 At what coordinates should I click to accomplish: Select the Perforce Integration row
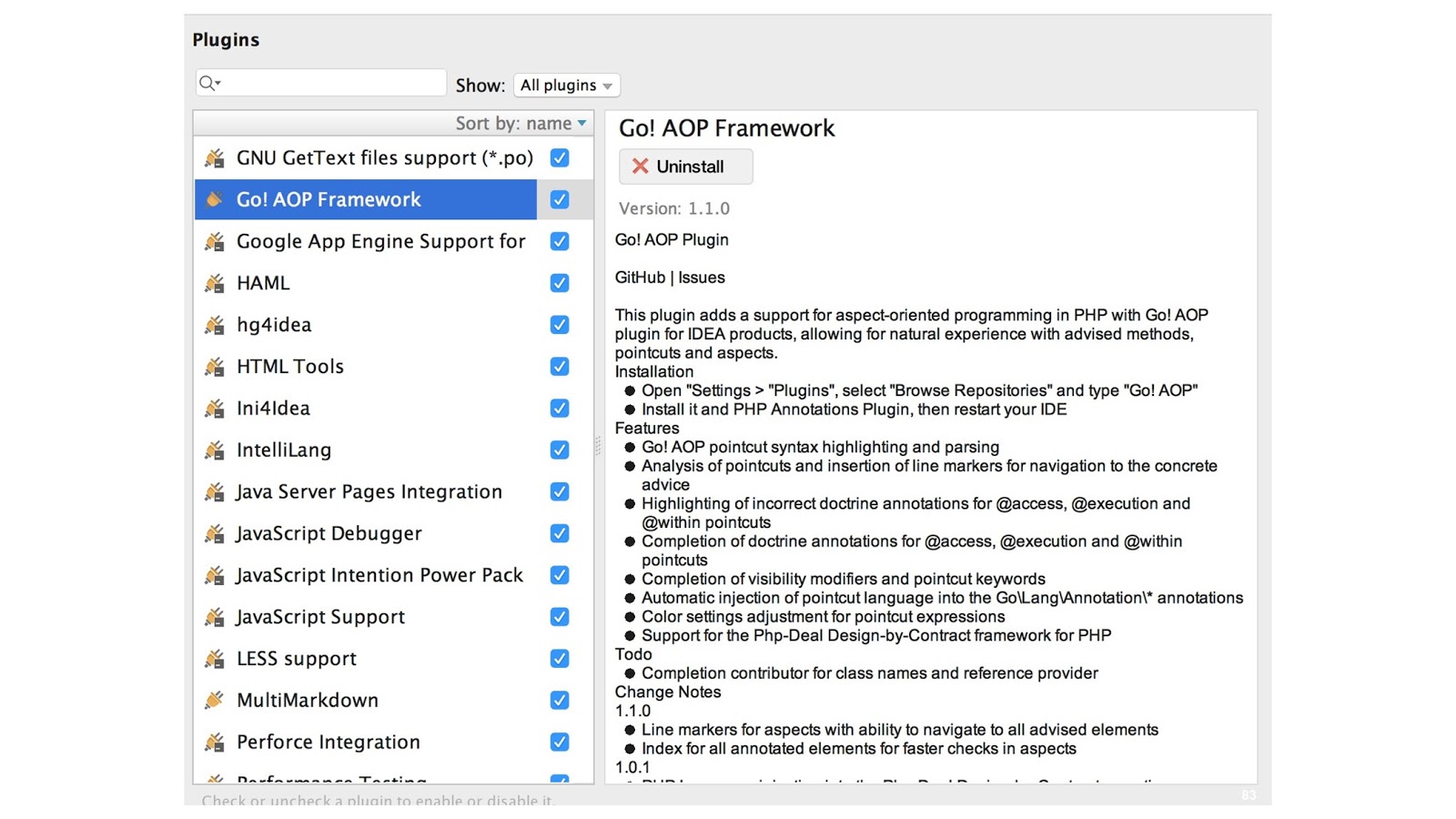(393, 743)
